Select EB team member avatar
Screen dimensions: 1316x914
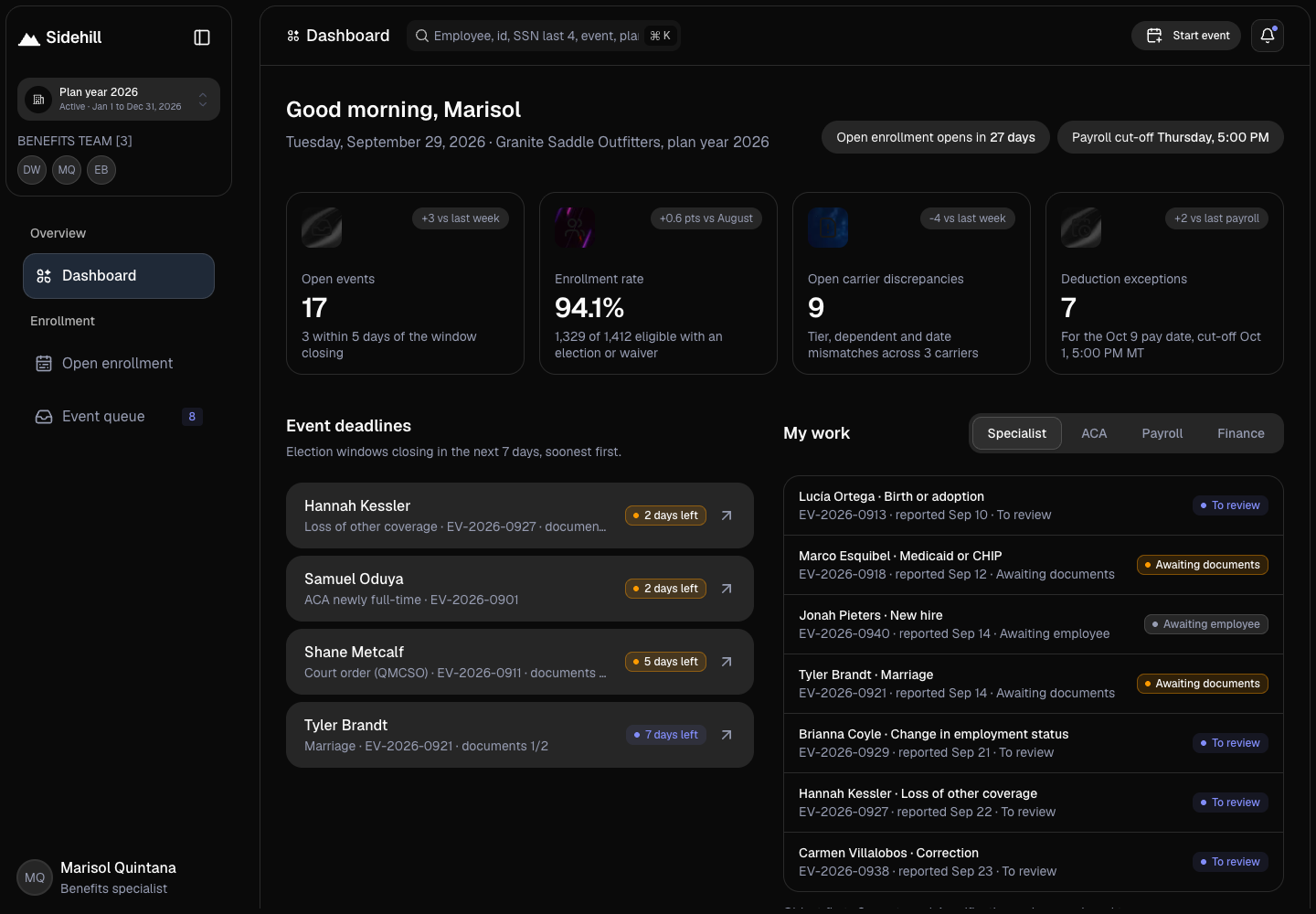click(101, 170)
